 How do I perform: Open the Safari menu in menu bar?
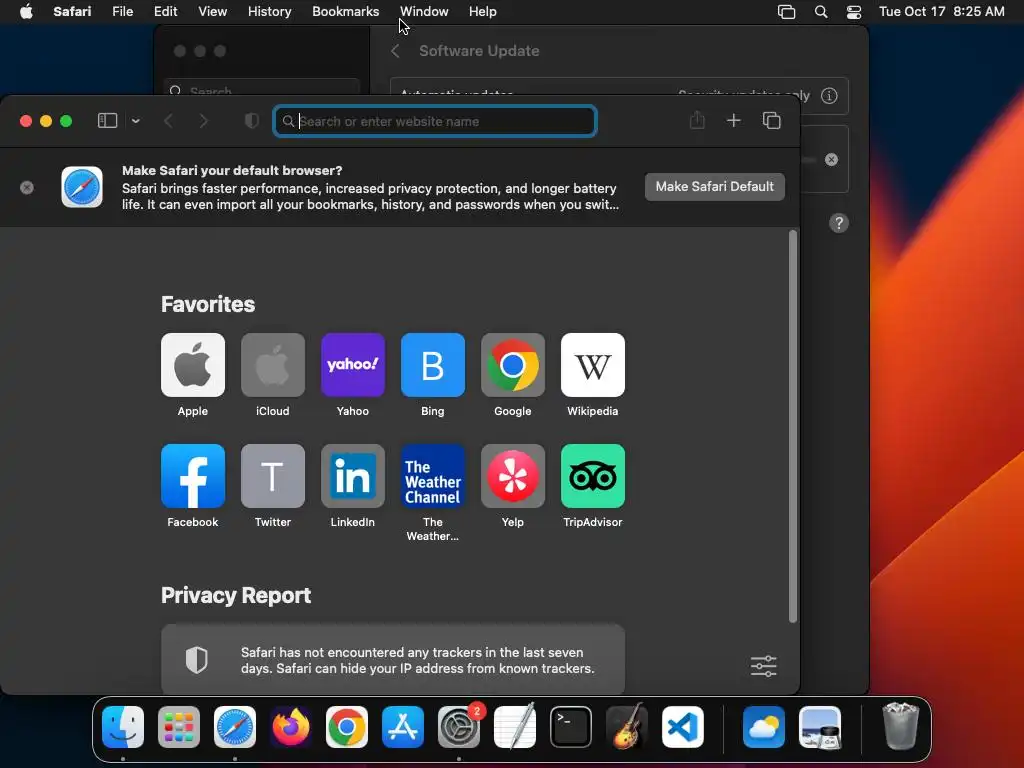(x=72, y=11)
